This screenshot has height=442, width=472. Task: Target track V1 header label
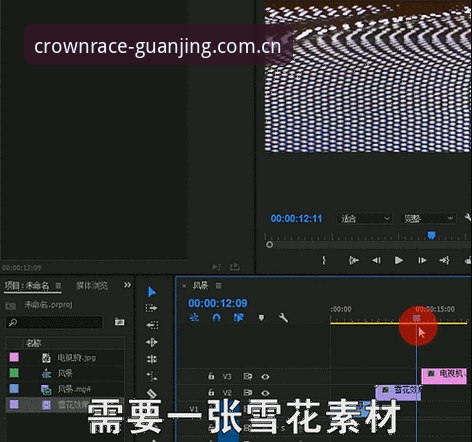point(194,409)
